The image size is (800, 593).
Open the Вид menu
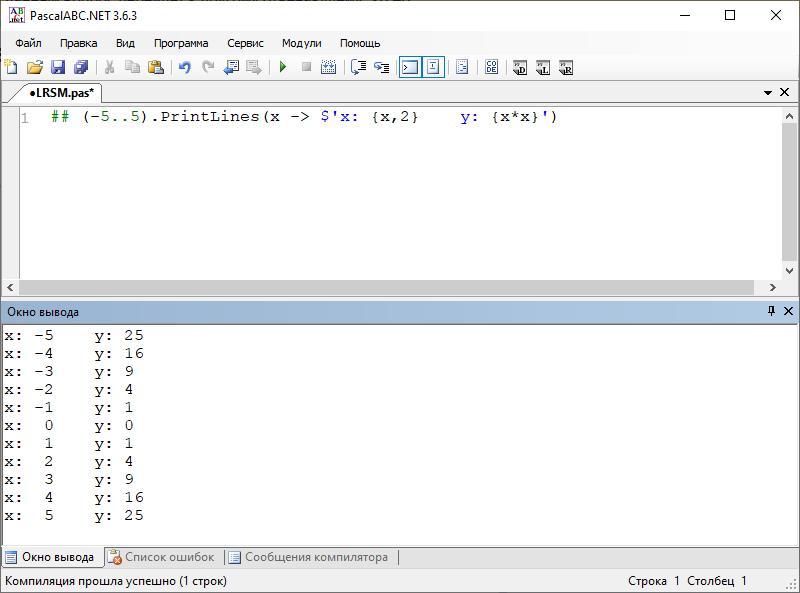(125, 43)
